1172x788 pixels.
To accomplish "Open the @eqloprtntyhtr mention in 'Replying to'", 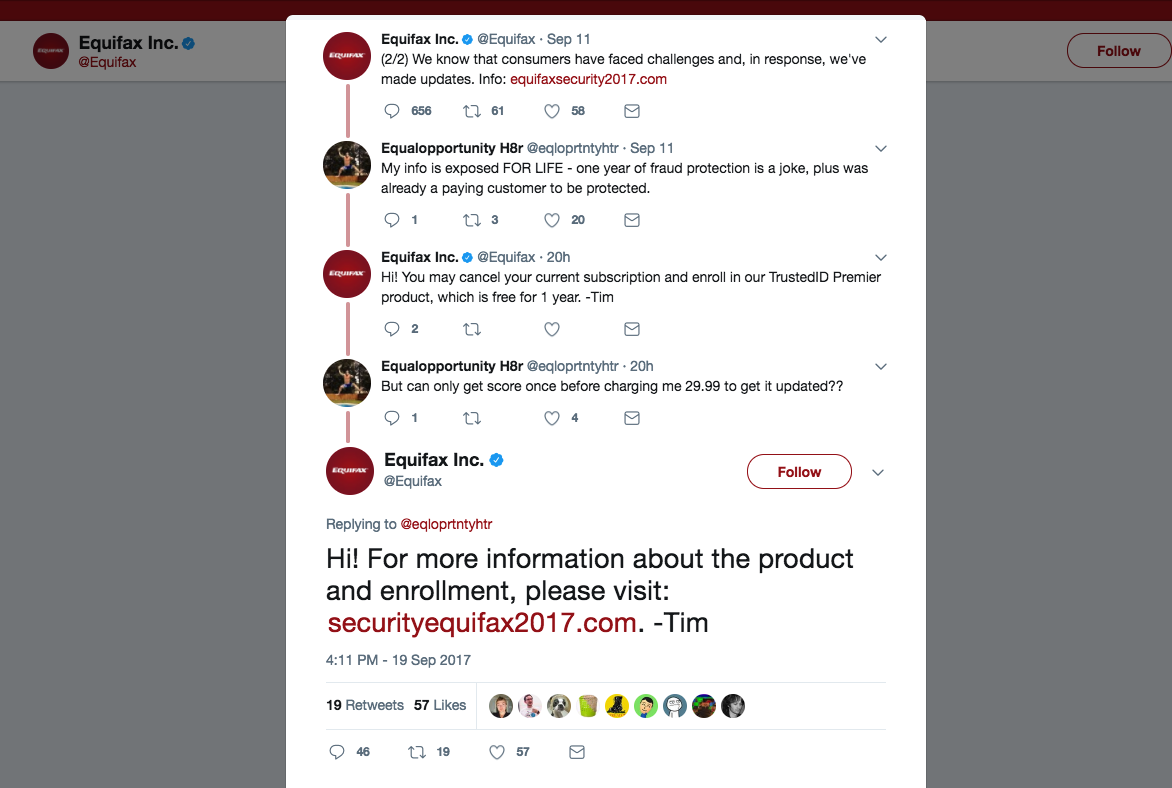I will pos(446,524).
